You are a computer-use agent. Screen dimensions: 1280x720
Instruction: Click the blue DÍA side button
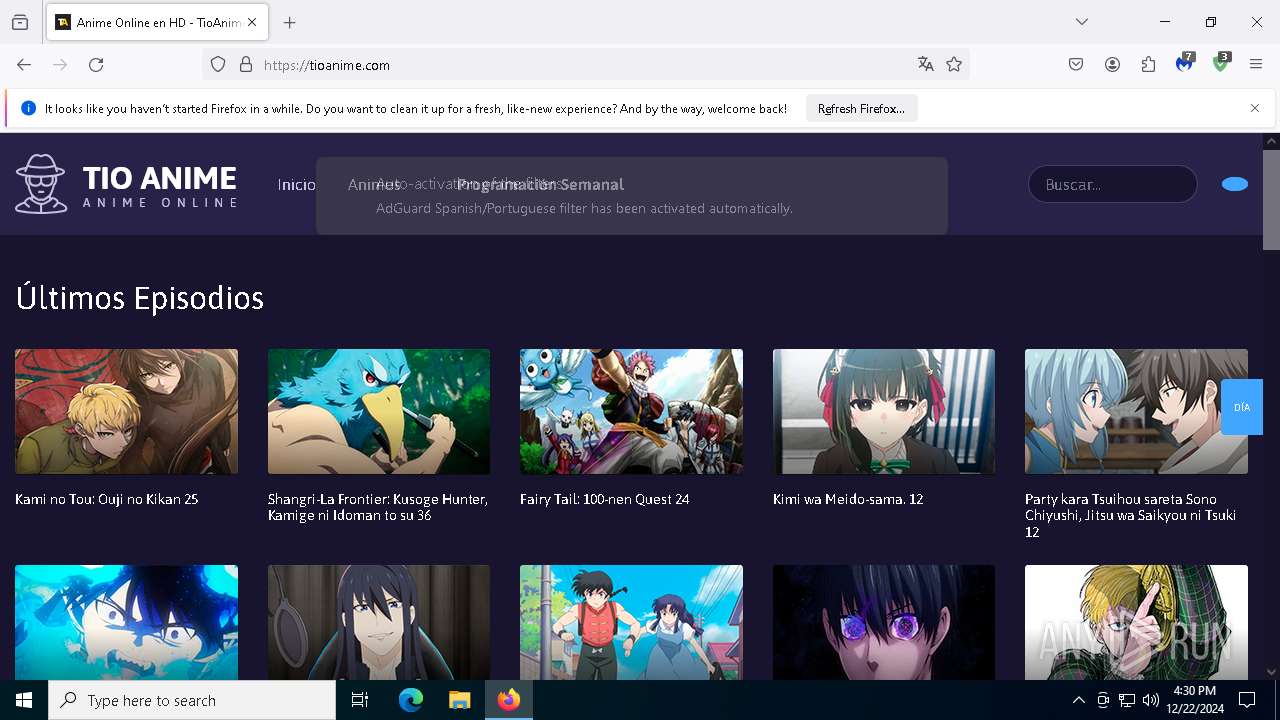click(1242, 407)
